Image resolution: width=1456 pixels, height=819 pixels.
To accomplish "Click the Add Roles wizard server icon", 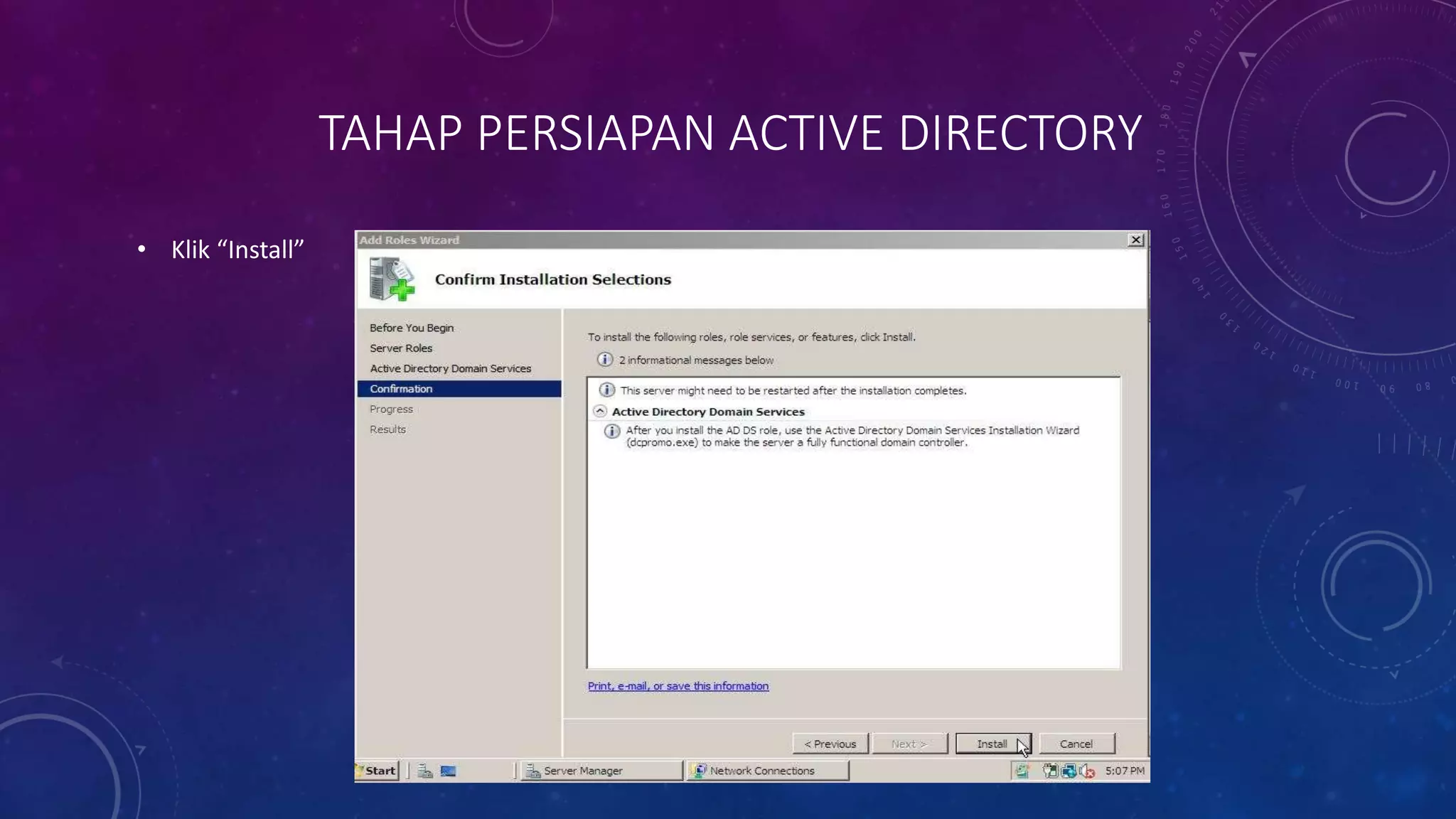I will (392, 279).
